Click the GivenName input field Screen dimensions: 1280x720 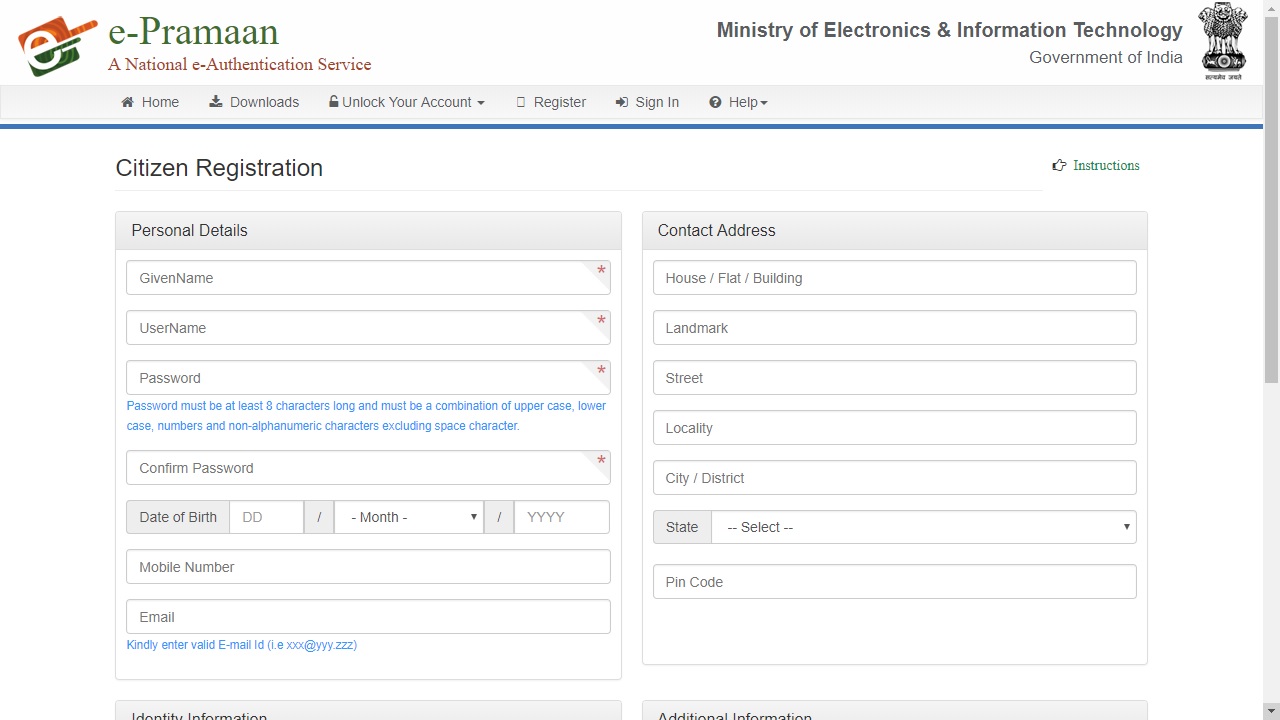point(368,277)
